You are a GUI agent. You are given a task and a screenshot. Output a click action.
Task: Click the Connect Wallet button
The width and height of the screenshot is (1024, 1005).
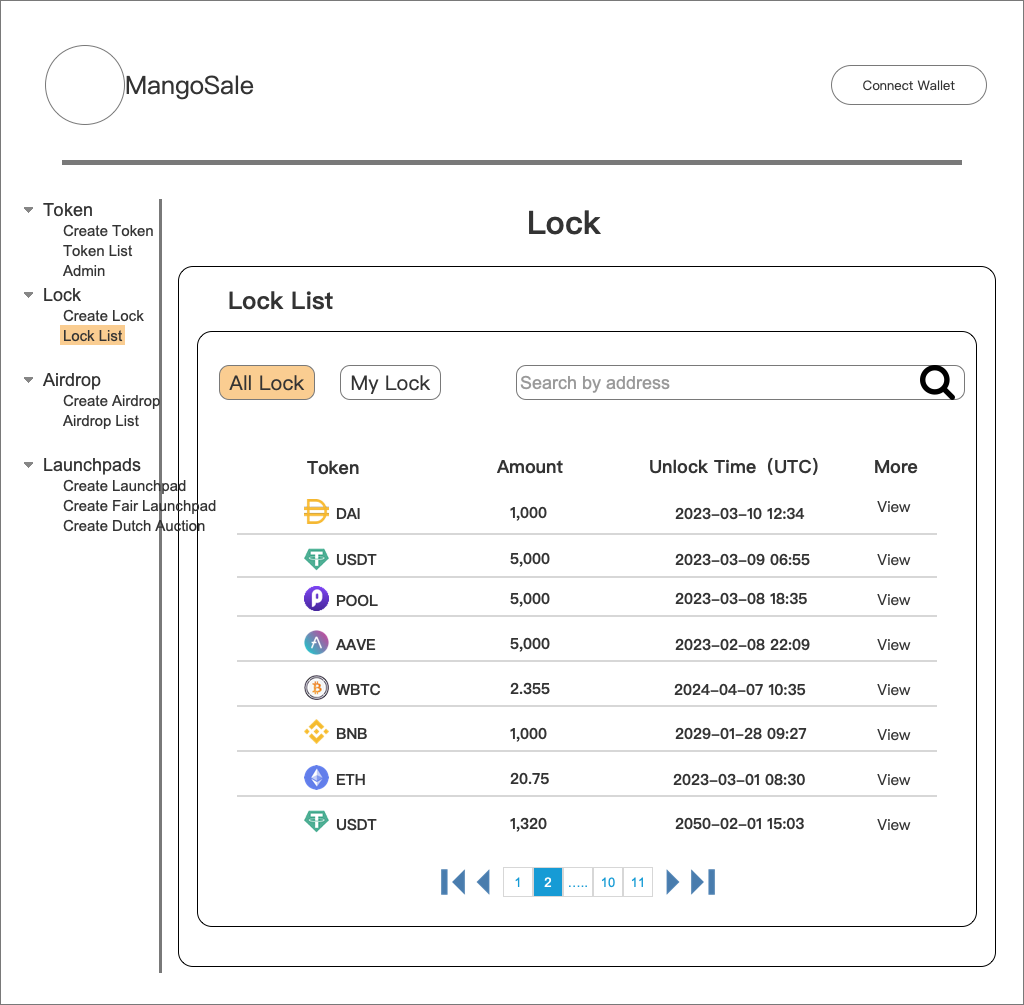pyautogui.click(x=908, y=85)
